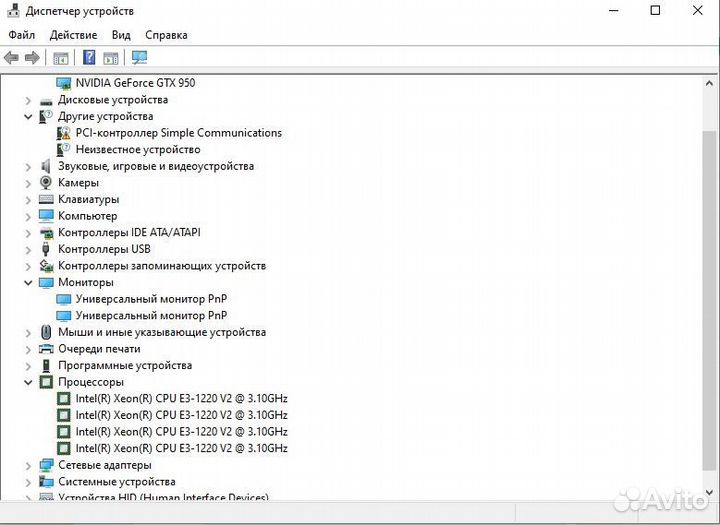Click the software devices icon
The height and width of the screenshot is (525, 720).
point(46,366)
